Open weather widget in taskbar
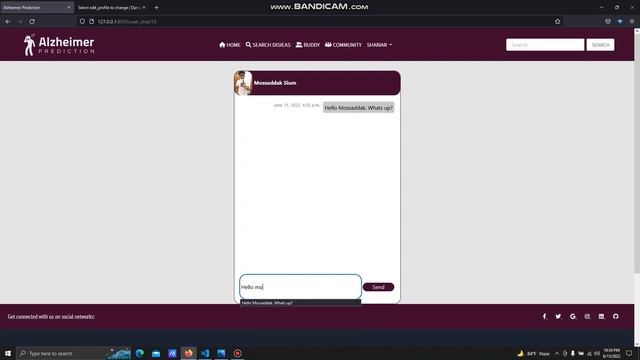The image size is (640, 360). 534,353
